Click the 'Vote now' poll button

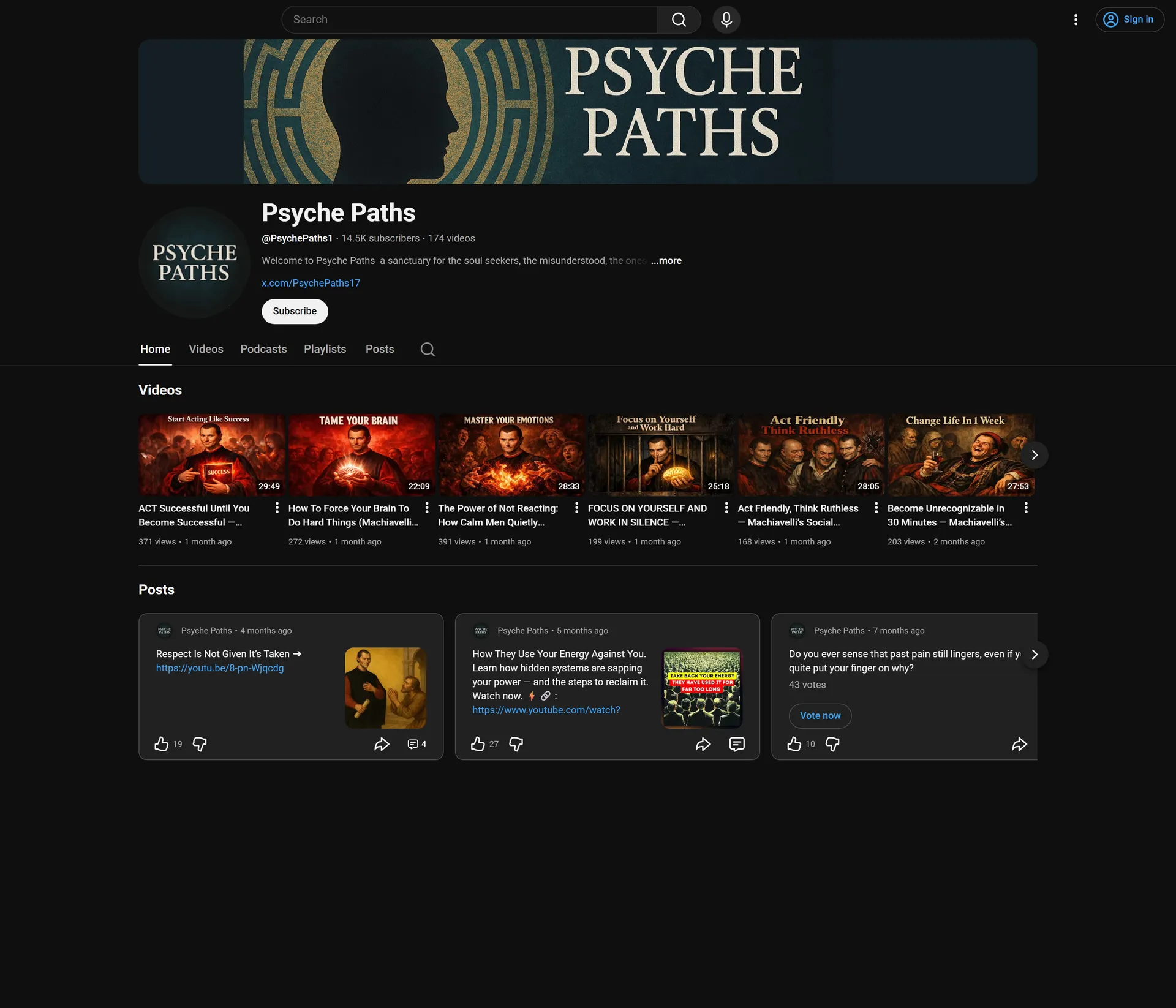point(820,716)
